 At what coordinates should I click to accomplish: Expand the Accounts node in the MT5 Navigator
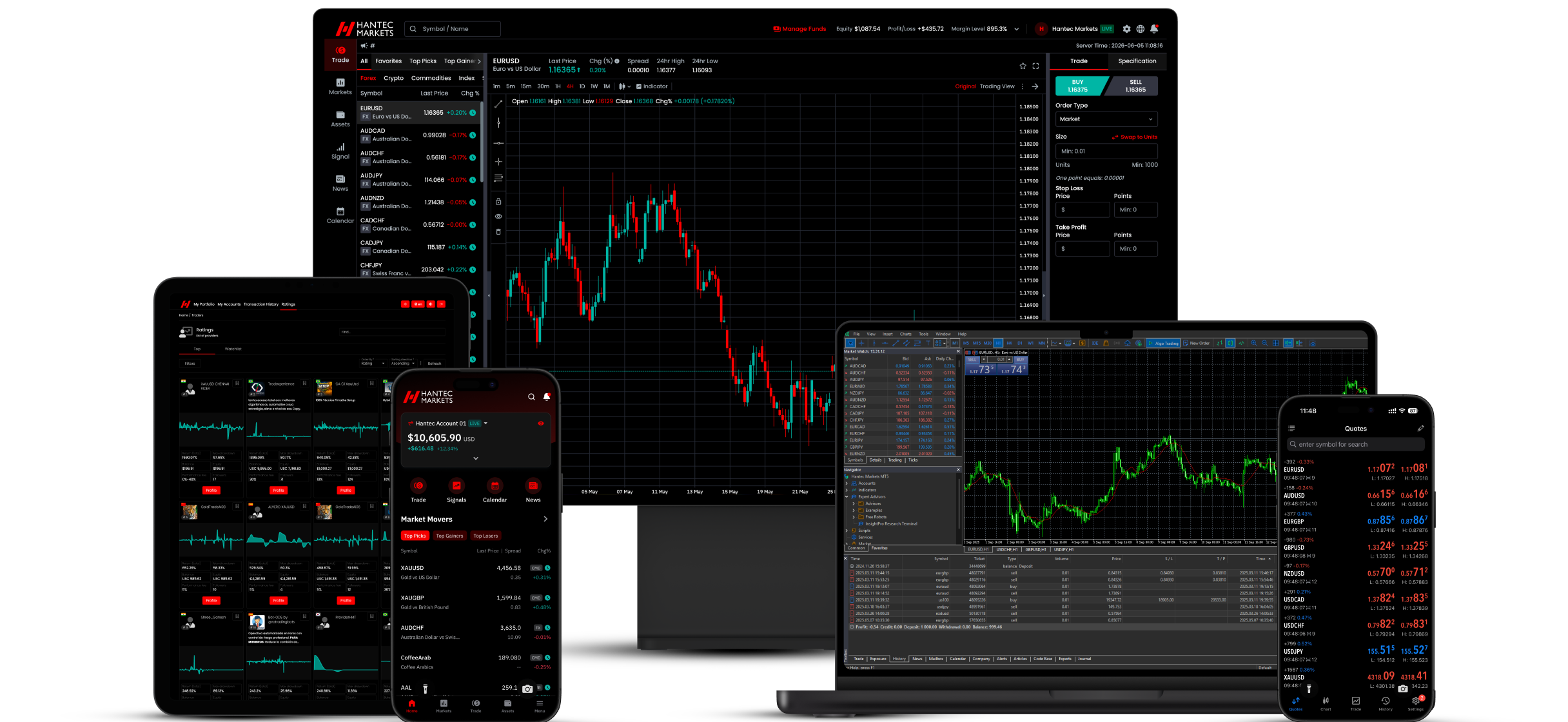coord(847,483)
